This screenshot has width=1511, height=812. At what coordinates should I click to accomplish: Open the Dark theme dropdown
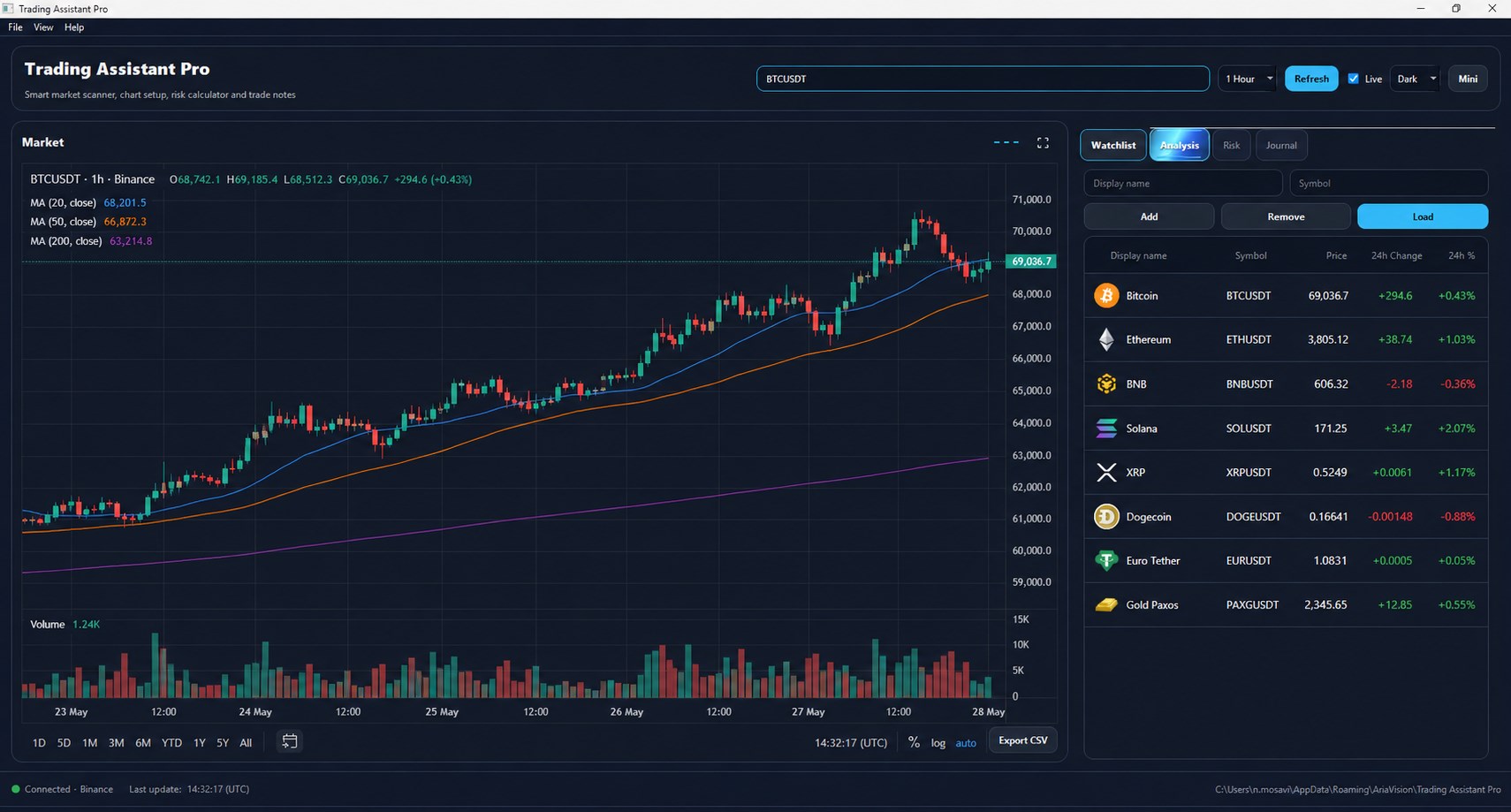coord(1414,79)
